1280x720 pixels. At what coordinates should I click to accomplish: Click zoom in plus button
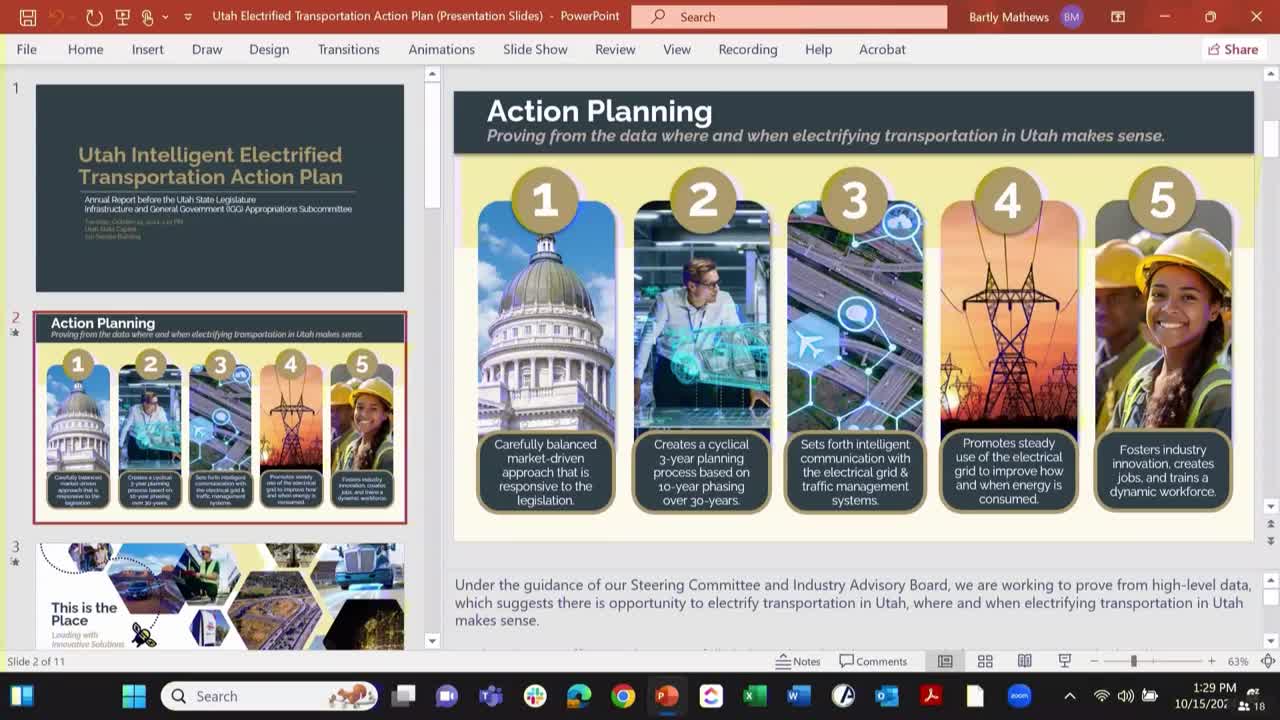click(x=1211, y=661)
